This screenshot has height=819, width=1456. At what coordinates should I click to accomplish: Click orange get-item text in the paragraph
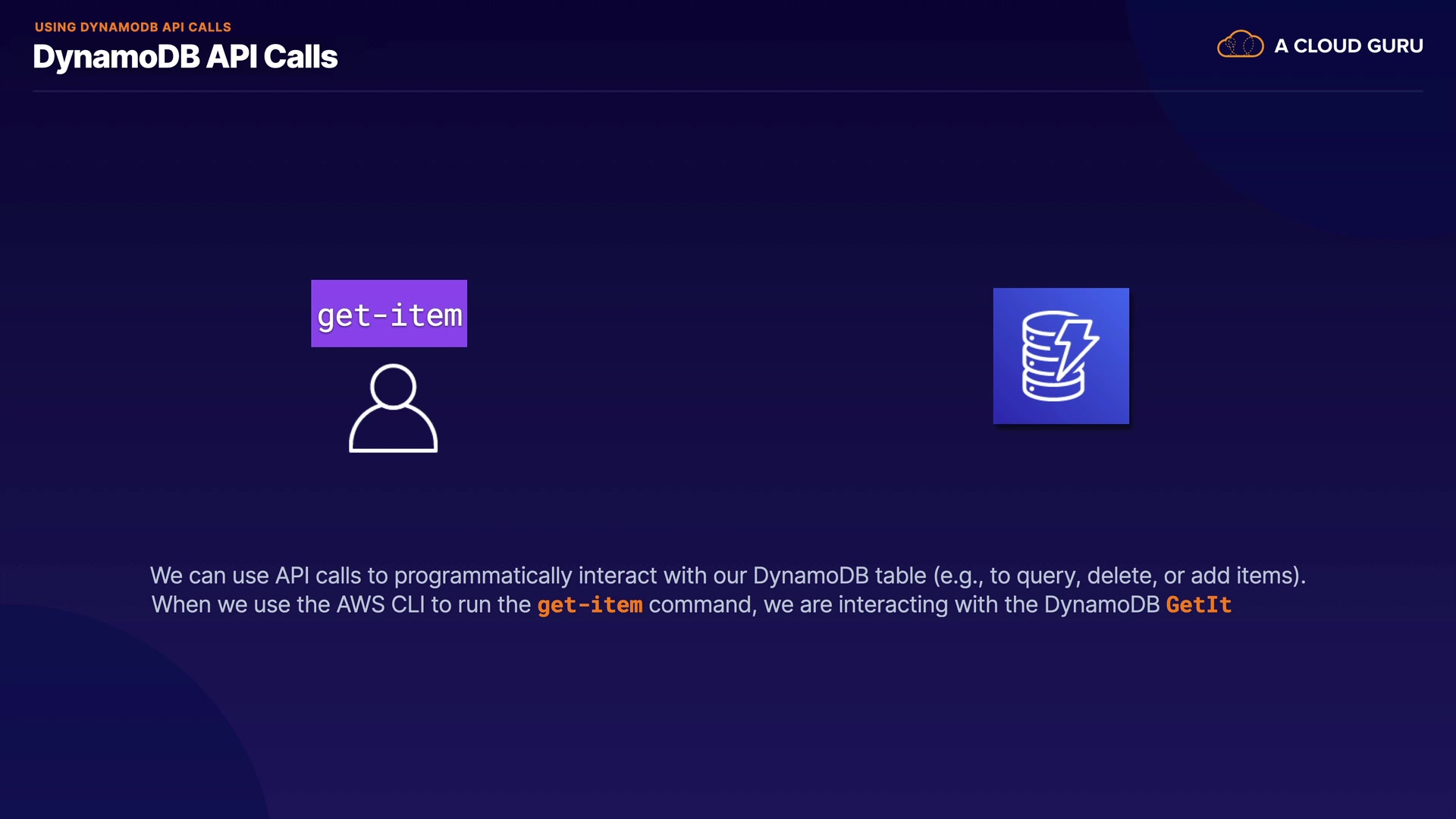pyautogui.click(x=589, y=605)
